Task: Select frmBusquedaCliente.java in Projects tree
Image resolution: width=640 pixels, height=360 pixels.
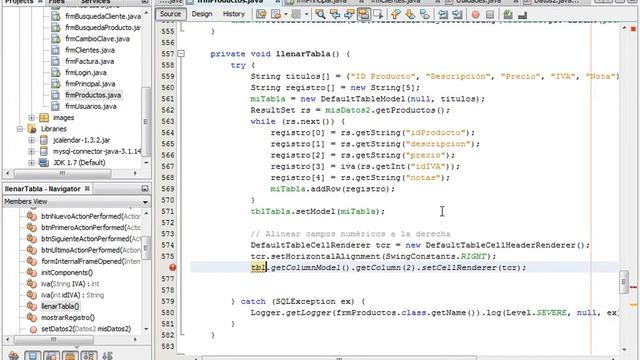Action: tap(103, 16)
